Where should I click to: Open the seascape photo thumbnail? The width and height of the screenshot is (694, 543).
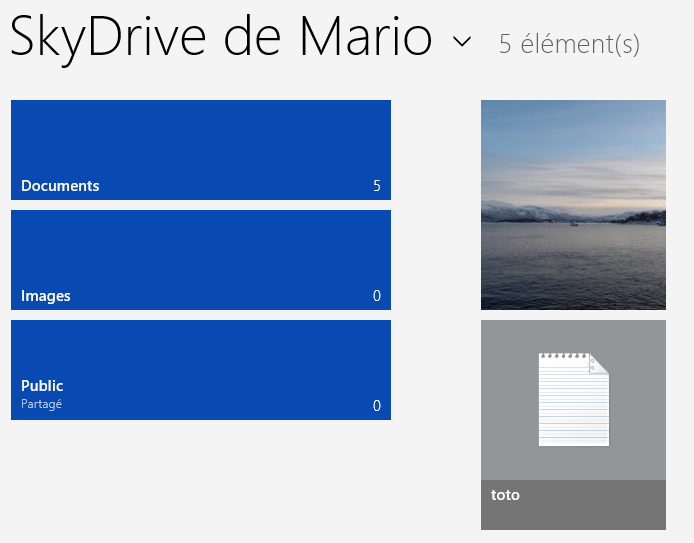tap(573, 205)
